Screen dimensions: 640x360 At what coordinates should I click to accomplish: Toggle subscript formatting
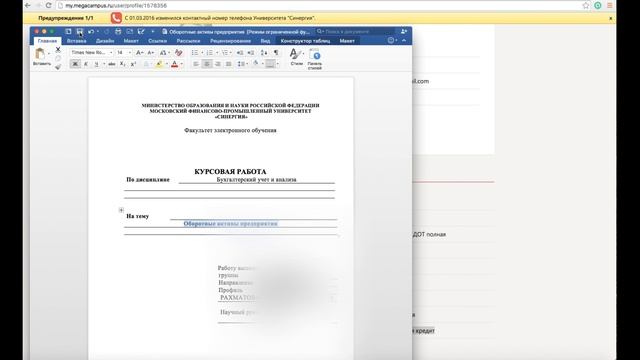(x=122, y=64)
